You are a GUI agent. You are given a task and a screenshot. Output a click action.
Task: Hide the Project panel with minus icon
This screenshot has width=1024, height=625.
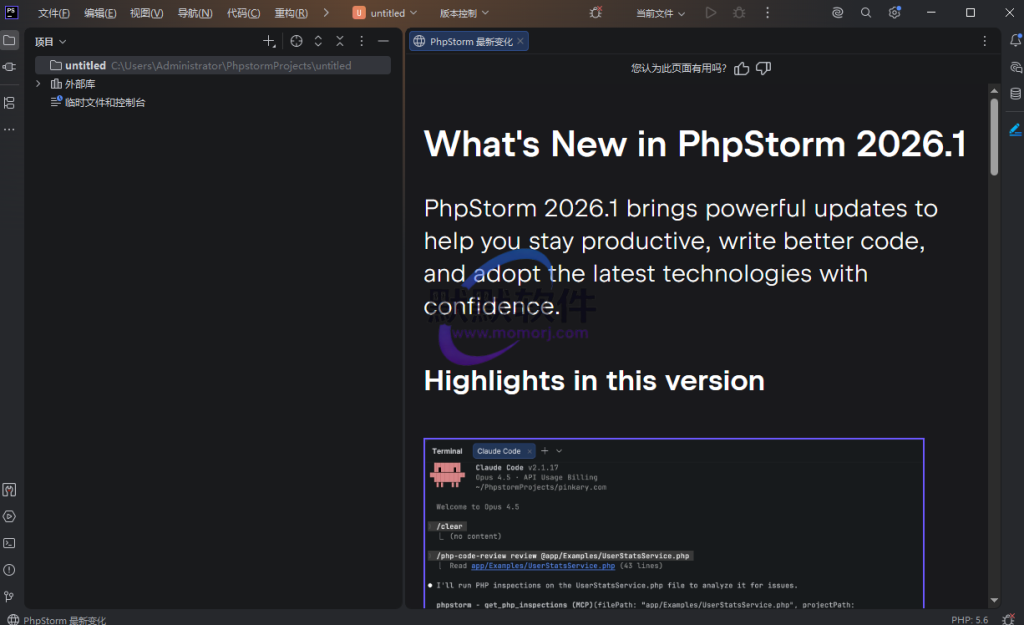click(x=383, y=41)
